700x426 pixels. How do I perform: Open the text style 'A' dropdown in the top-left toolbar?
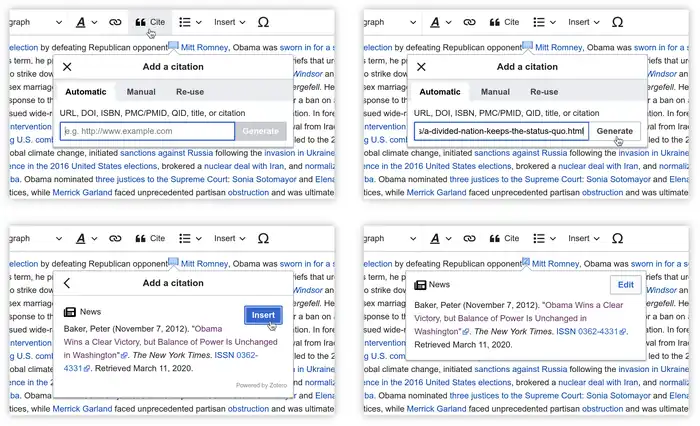tap(85, 22)
